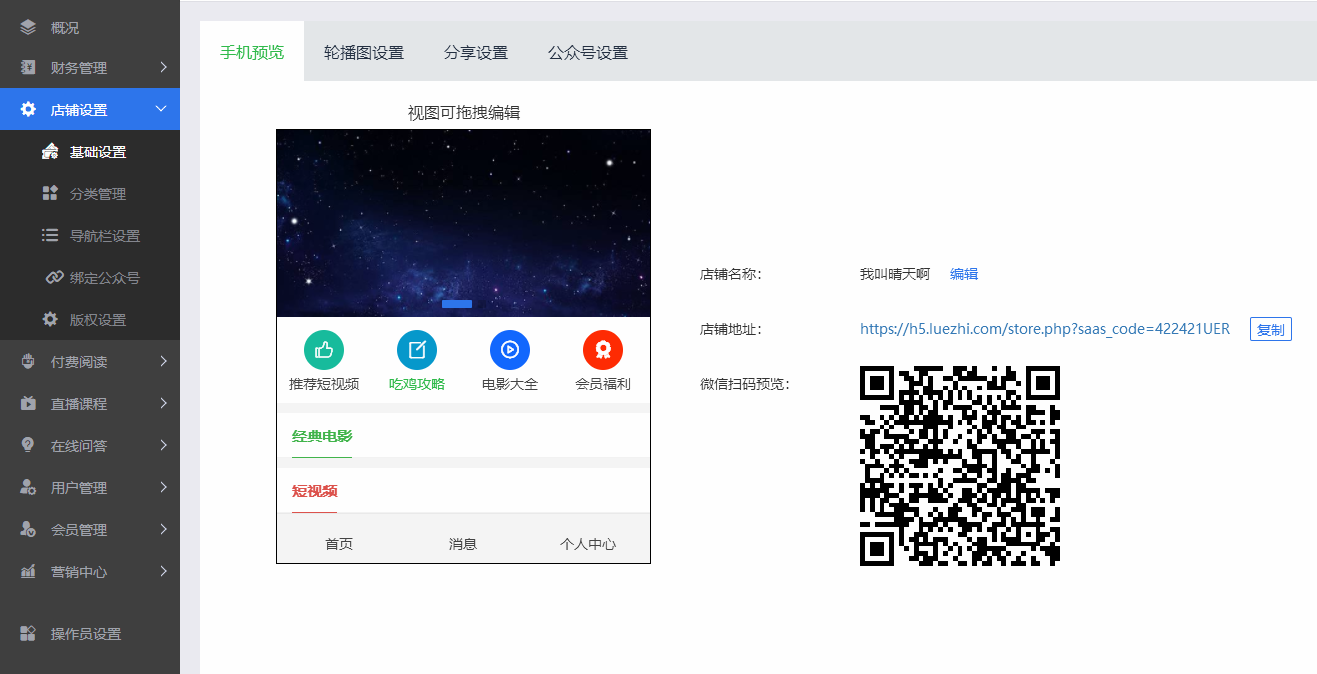Click the 电影大全 label in preview
The width and height of the screenshot is (1317, 674).
point(510,384)
